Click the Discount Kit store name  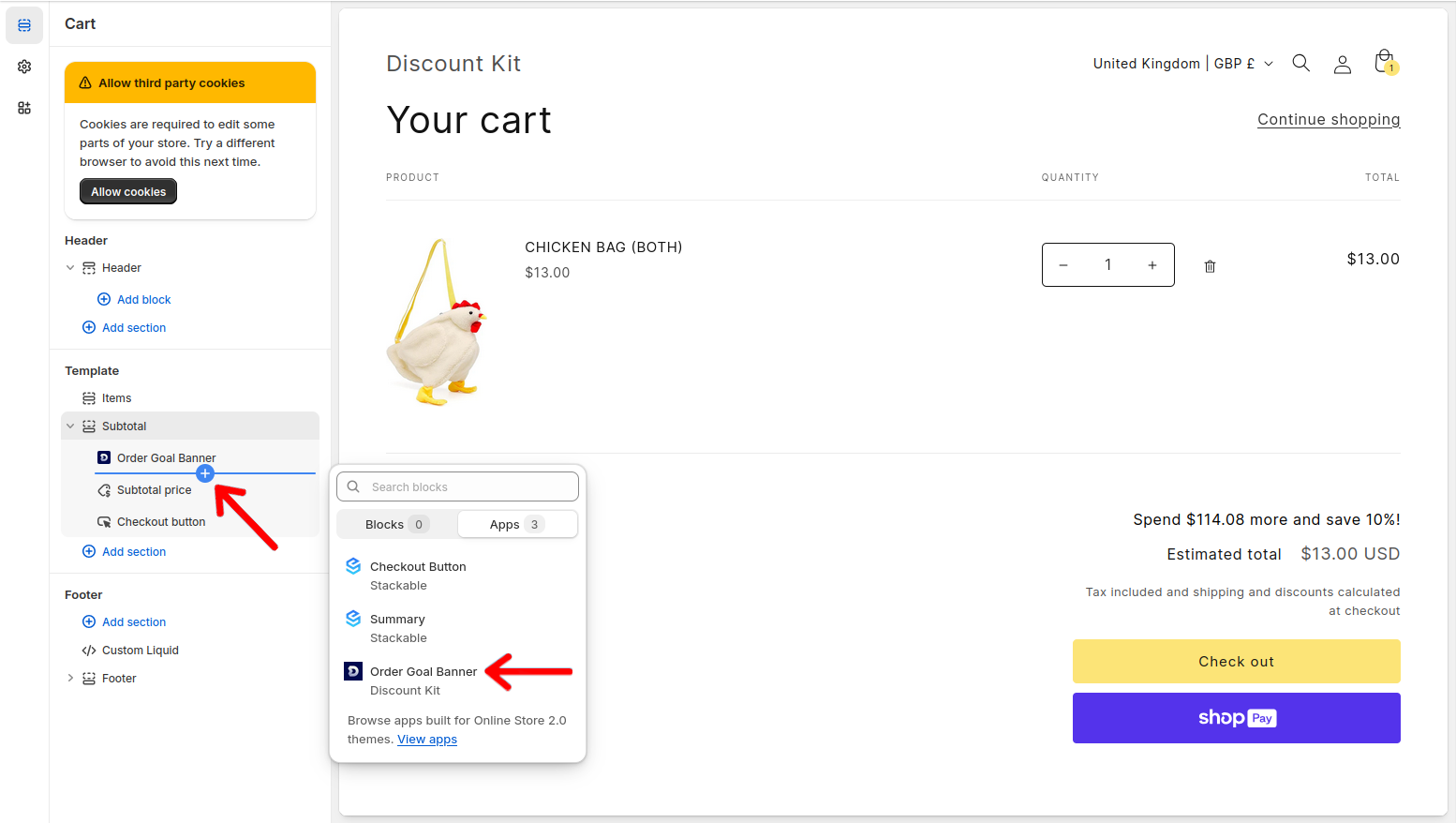click(x=453, y=63)
